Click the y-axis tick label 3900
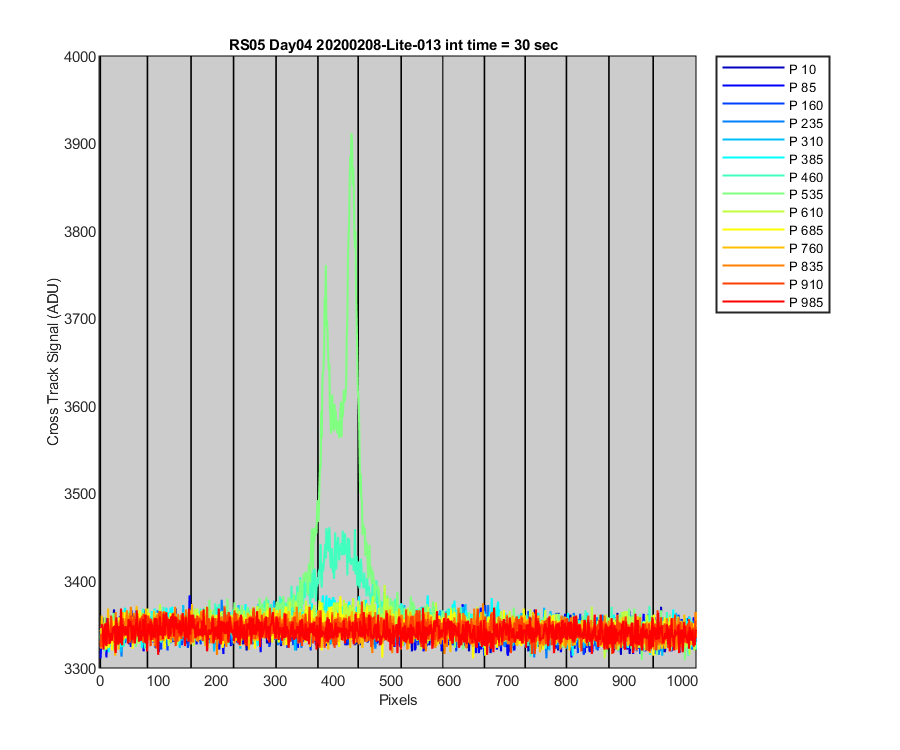This screenshot has width=900, height=750. pyautogui.click(x=80, y=144)
